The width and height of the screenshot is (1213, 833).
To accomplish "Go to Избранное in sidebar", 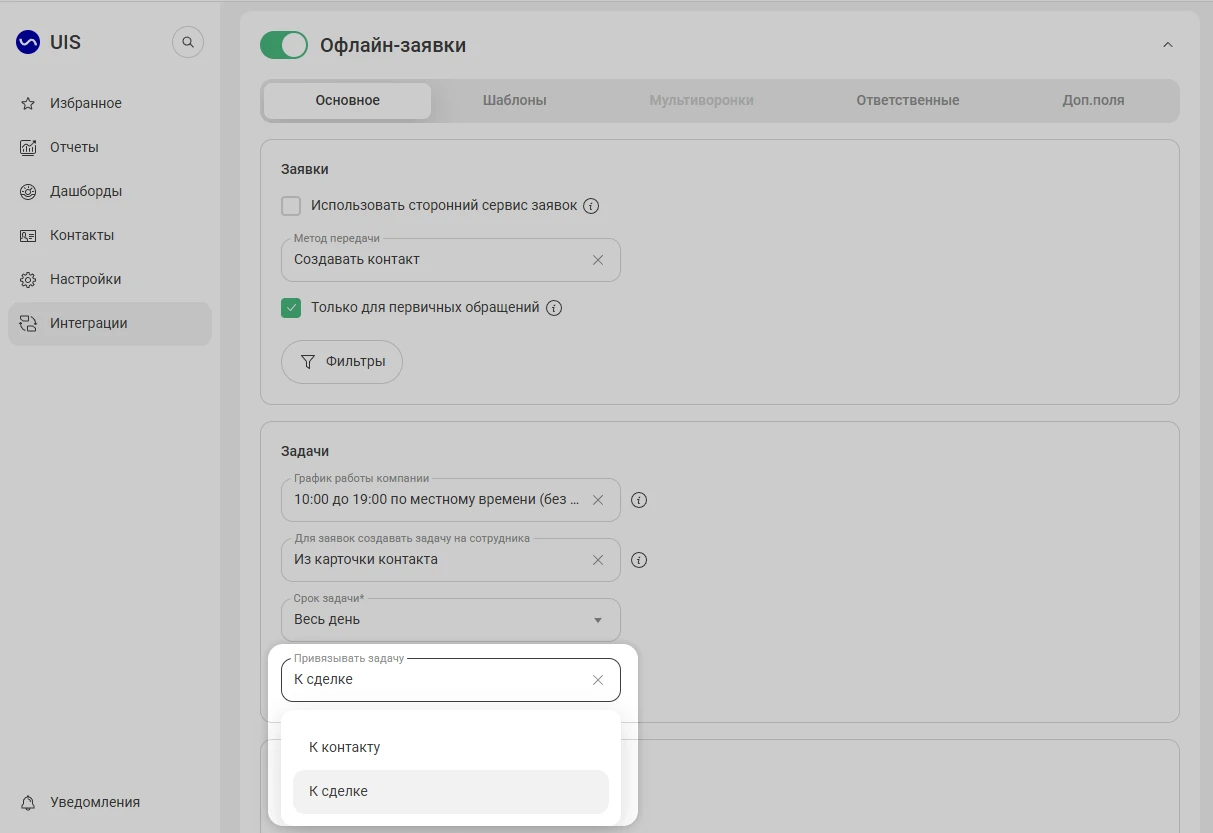I will point(110,103).
